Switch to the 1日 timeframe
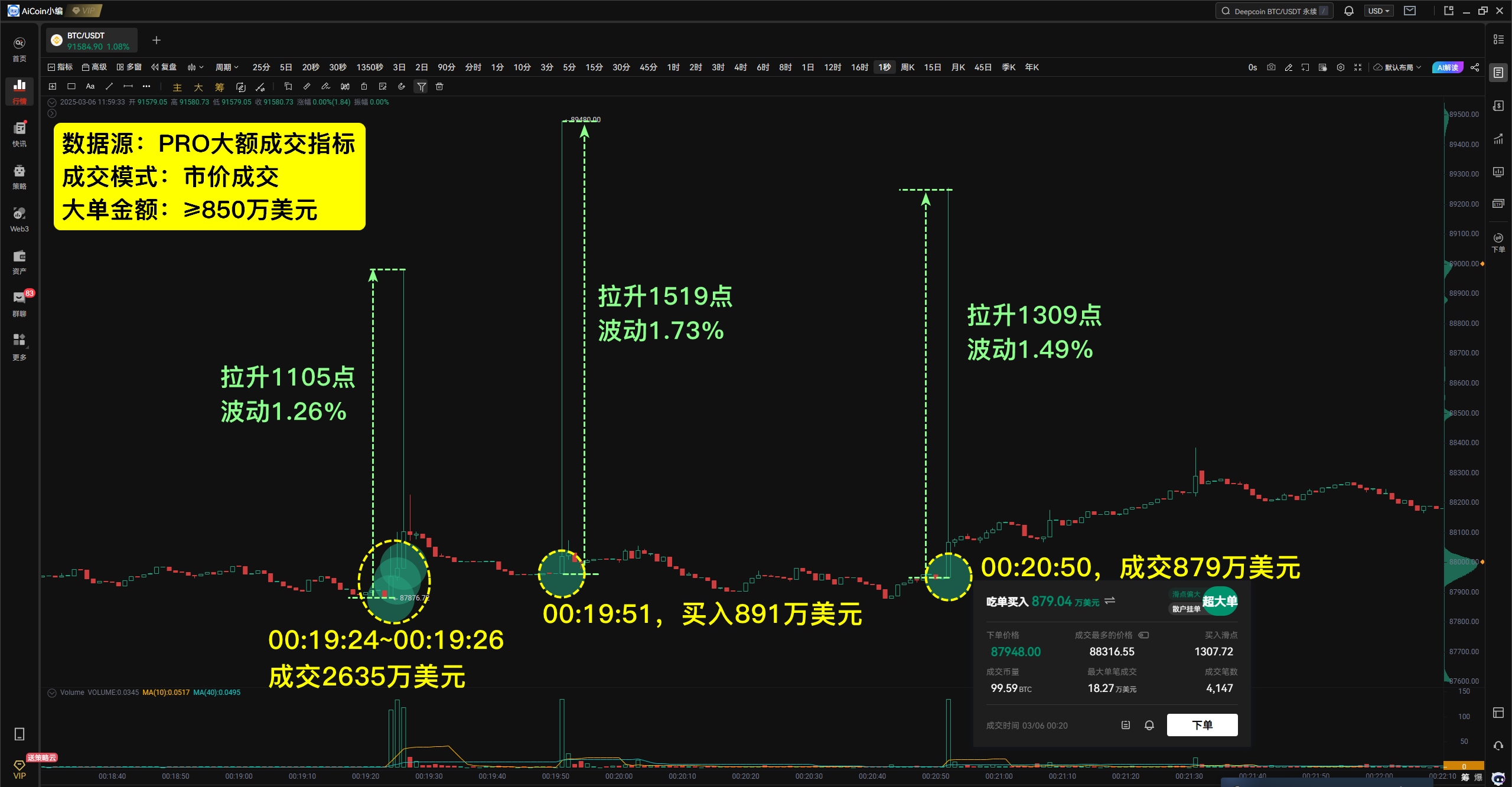Screen dimensions: 1512x787 (x=807, y=67)
